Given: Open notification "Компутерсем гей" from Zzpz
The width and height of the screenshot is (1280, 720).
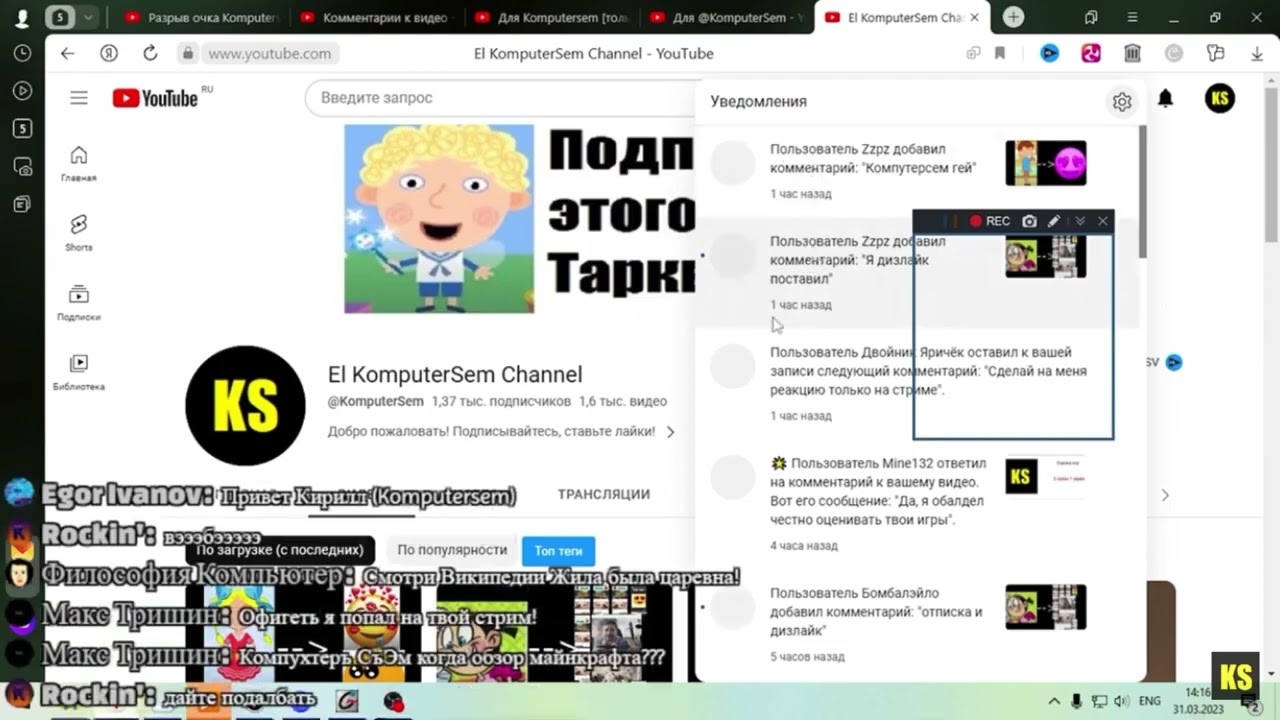Looking at the screenshot, I should [x=918, y=170].
